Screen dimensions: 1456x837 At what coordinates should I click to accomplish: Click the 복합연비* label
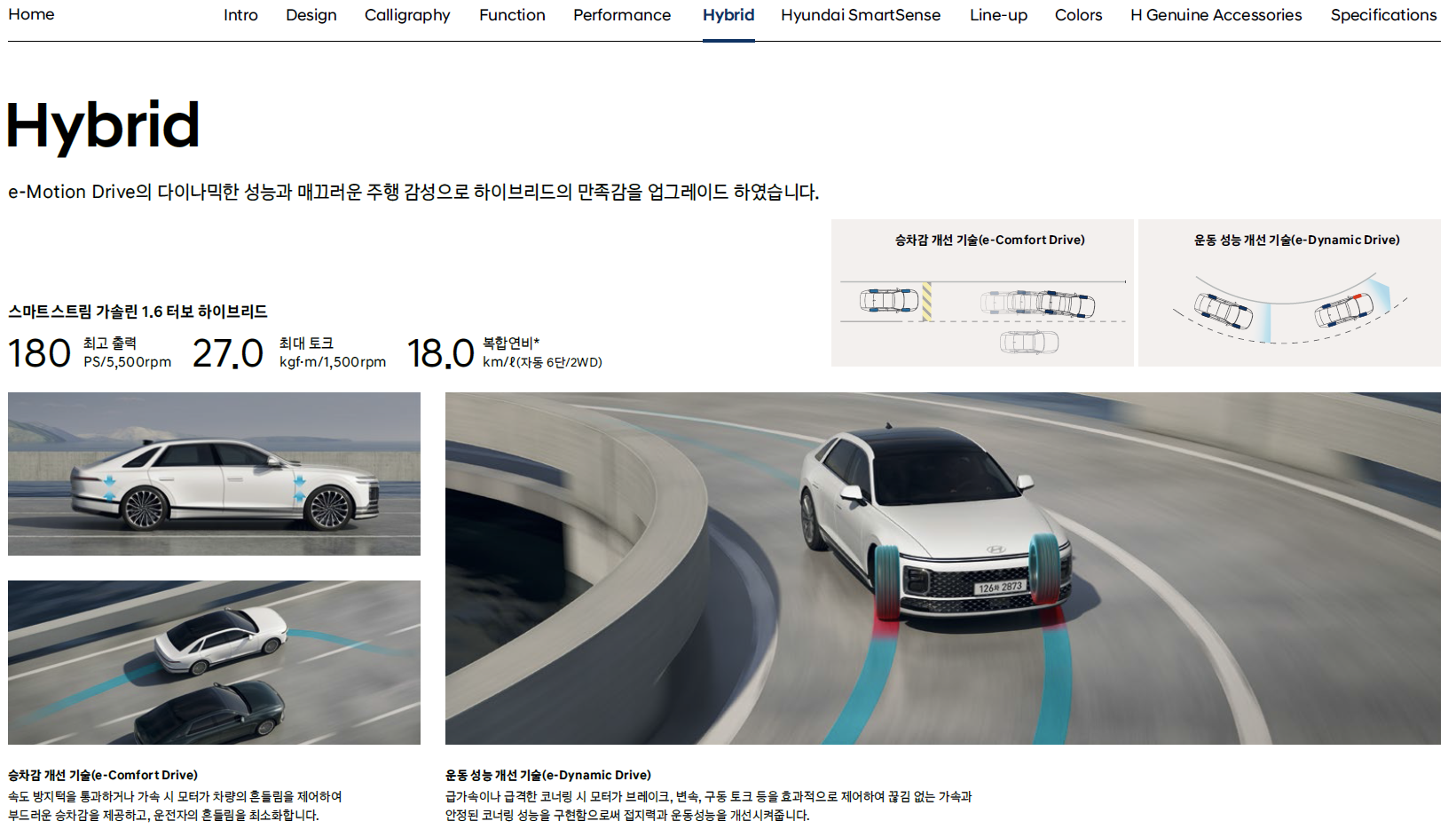(511, 343)
